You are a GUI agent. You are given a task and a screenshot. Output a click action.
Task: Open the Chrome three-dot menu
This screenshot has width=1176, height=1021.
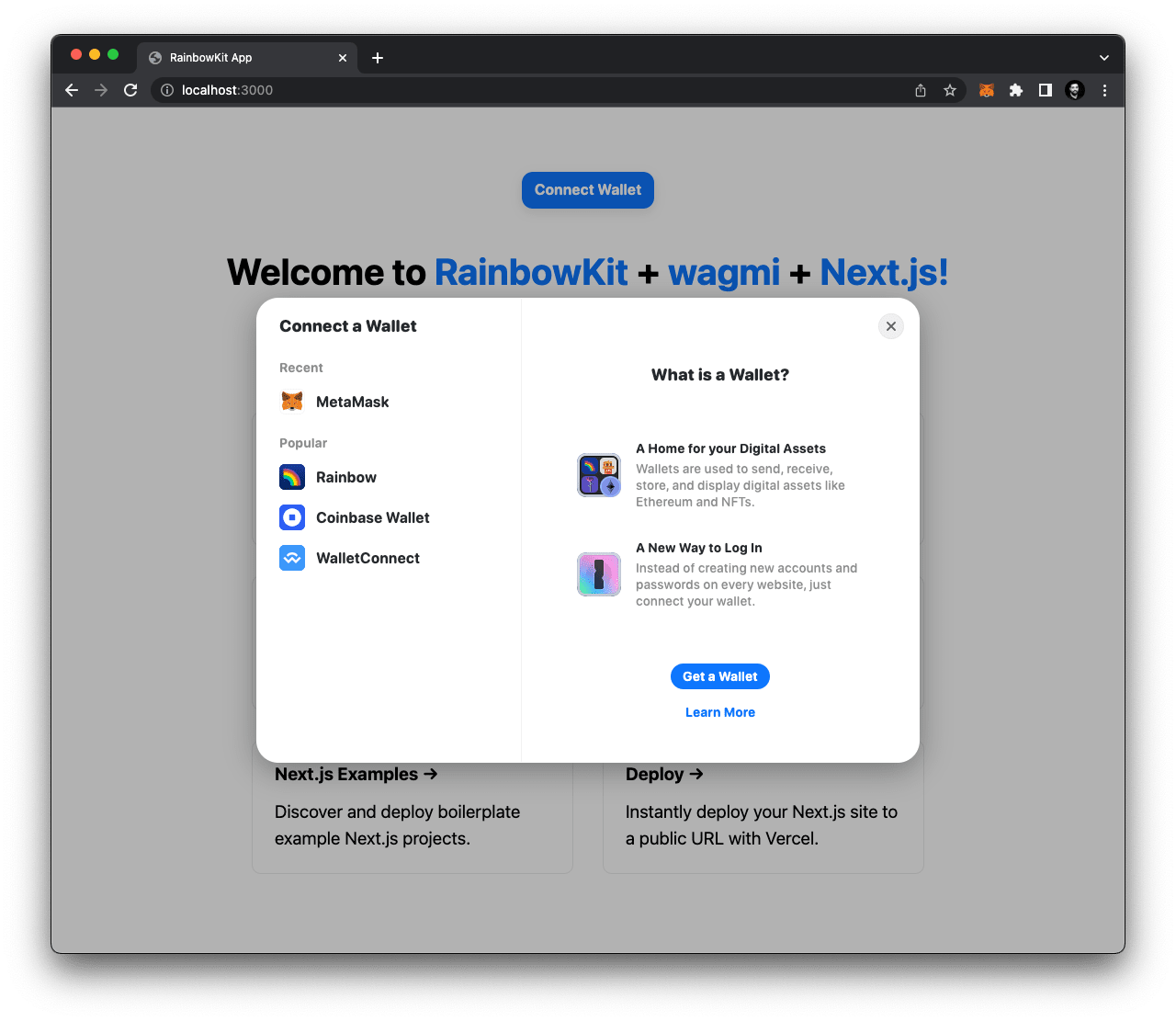tap(1104, 90)
